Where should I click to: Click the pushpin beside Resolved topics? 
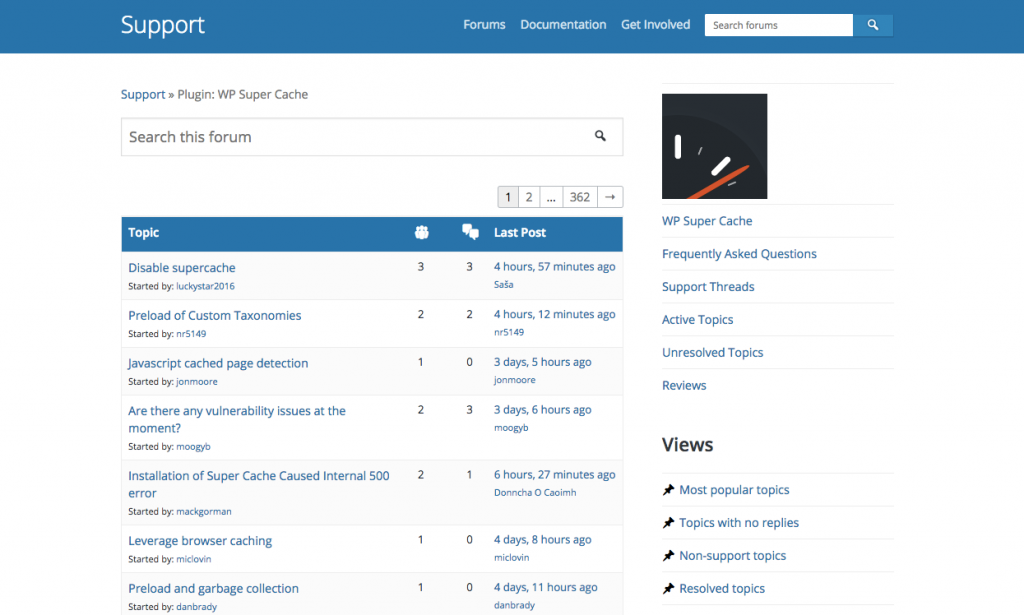pyautogui.click(x=669, y=588)
